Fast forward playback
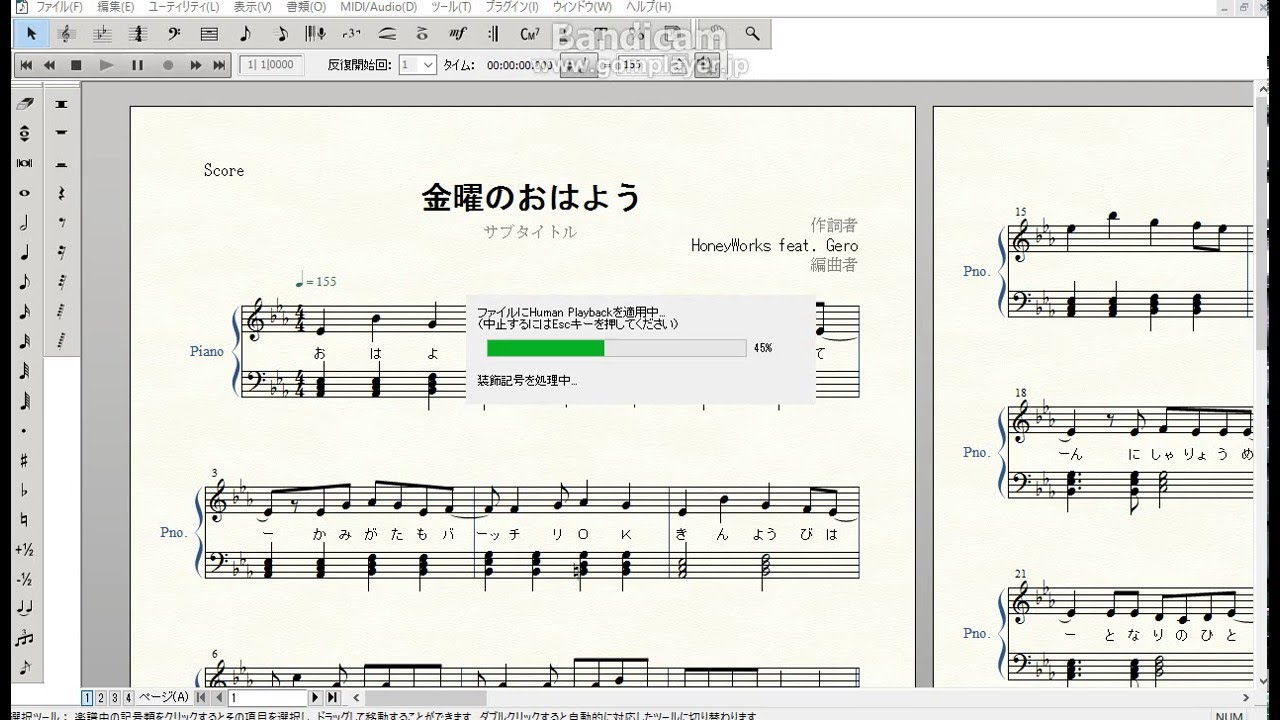The image size is (1280, 720). [196, 65]
